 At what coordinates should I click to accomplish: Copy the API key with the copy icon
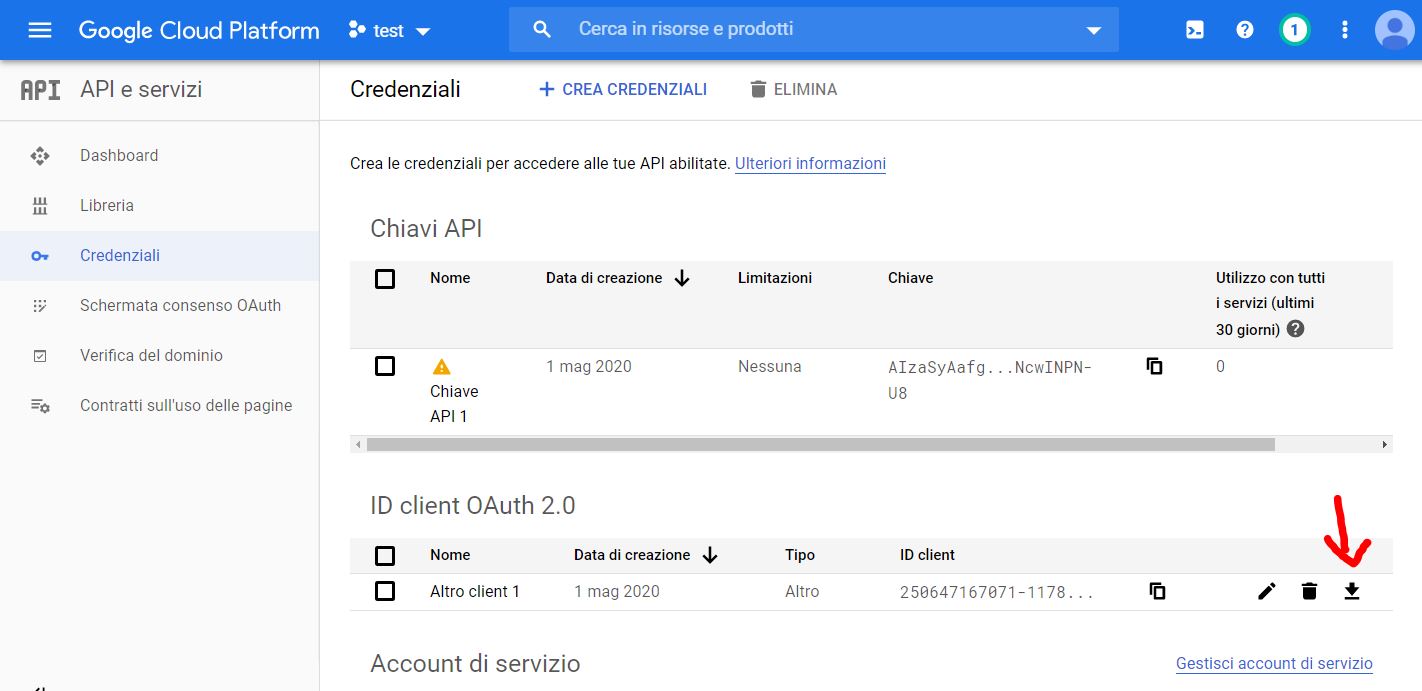1155,366
